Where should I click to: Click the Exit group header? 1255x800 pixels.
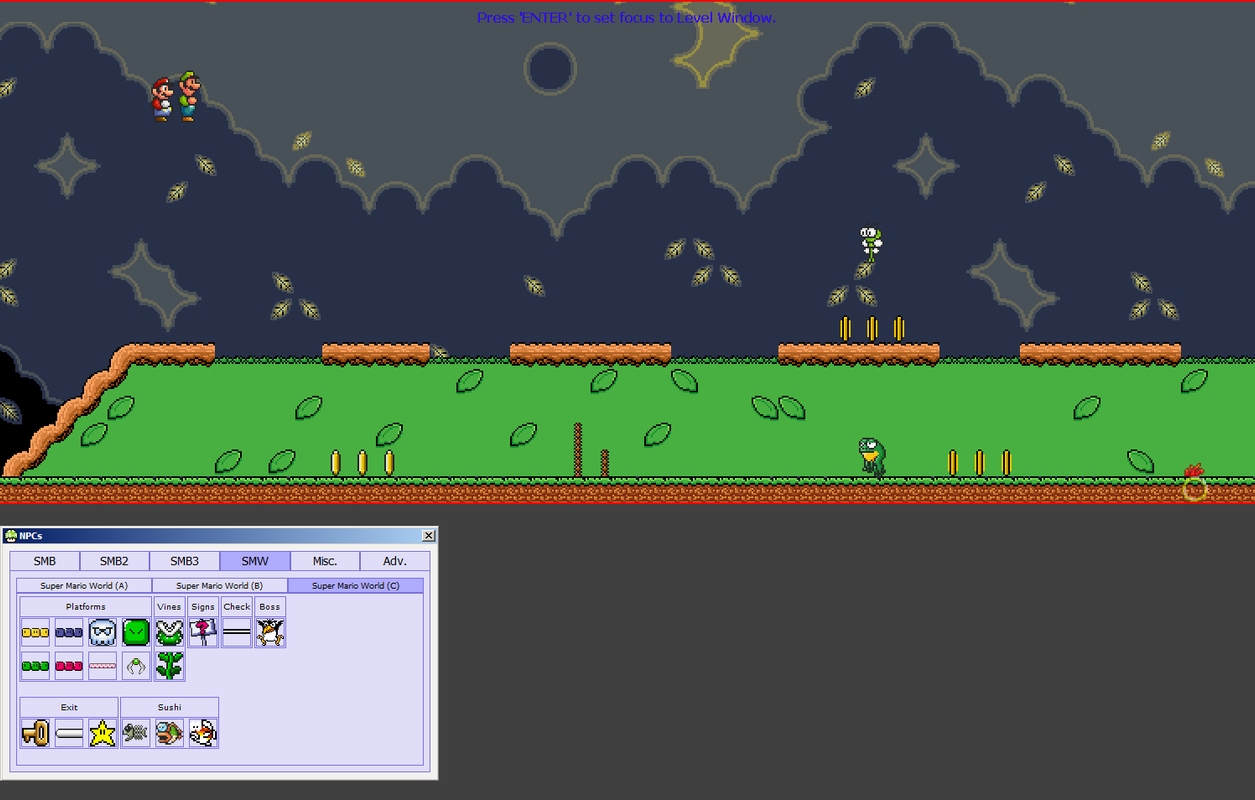pos(69,707)
